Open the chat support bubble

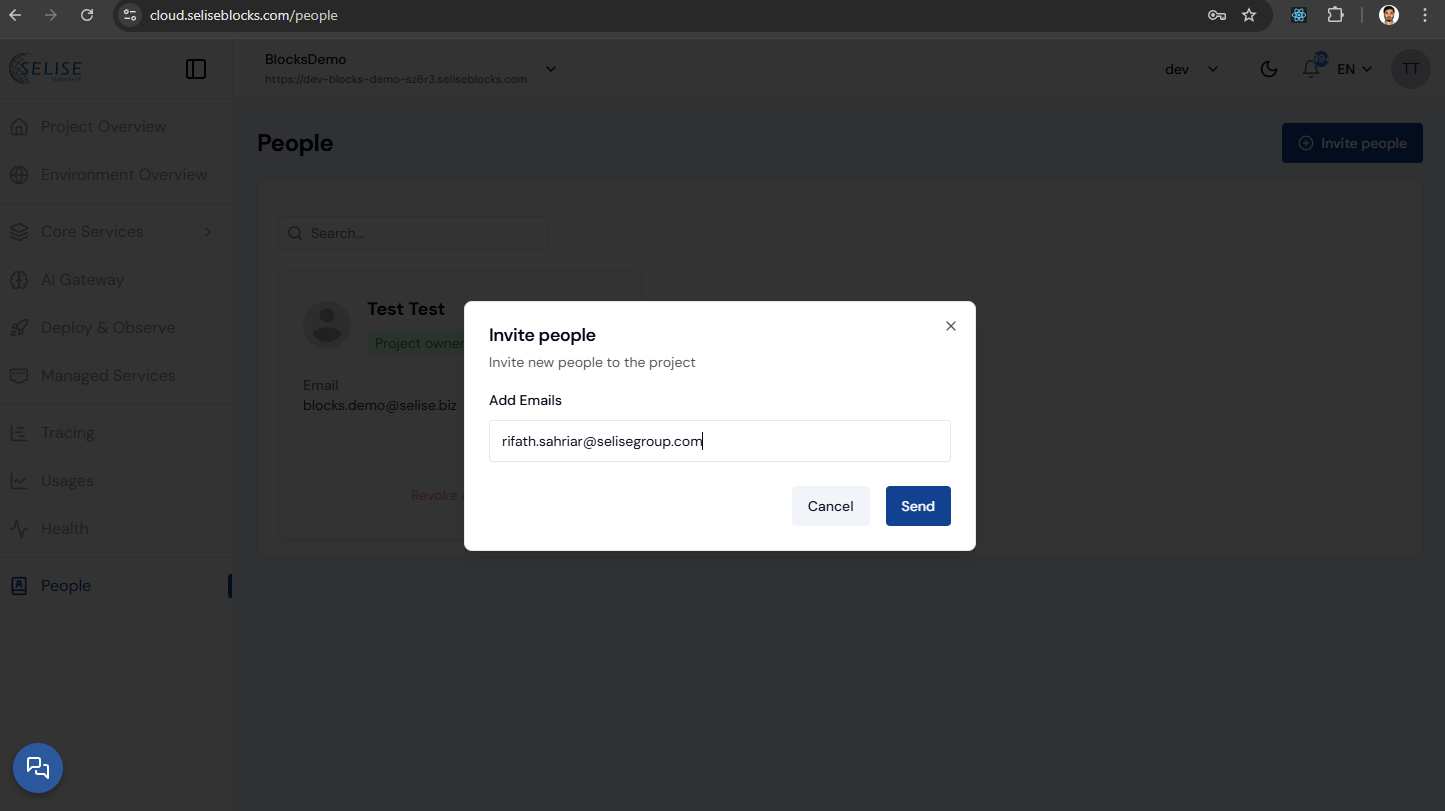click(38, 768)
